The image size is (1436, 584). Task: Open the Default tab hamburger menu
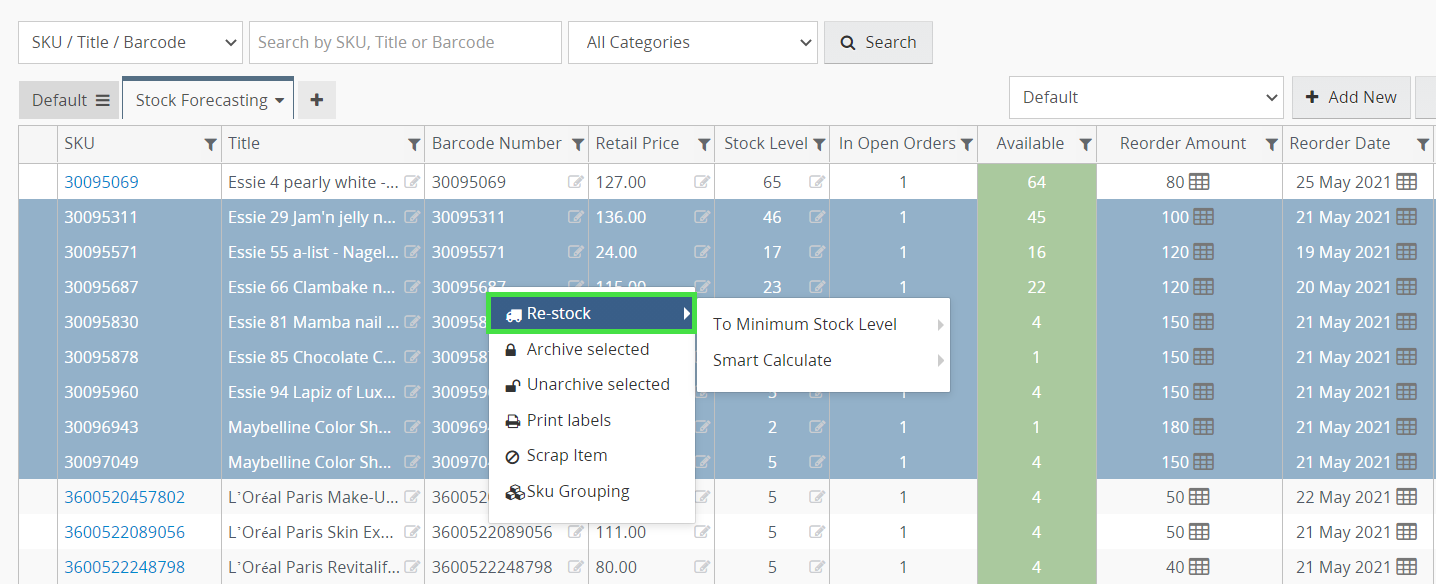click(x=103, y=100)
